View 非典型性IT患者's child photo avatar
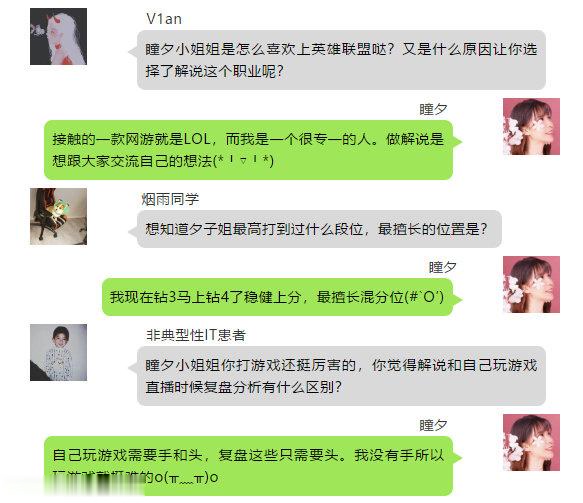The width and height of the screenshot is (583, 503). (58, 352)
